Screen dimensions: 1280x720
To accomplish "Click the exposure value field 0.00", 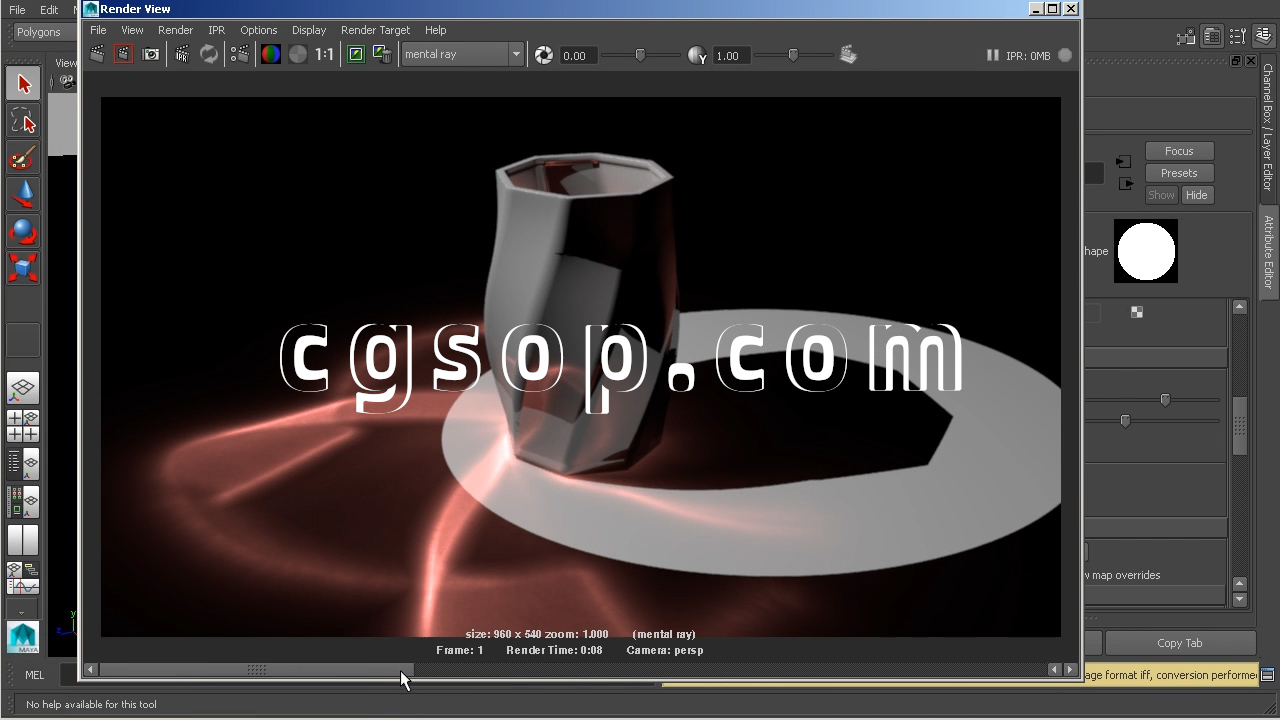I will point(577,56).
